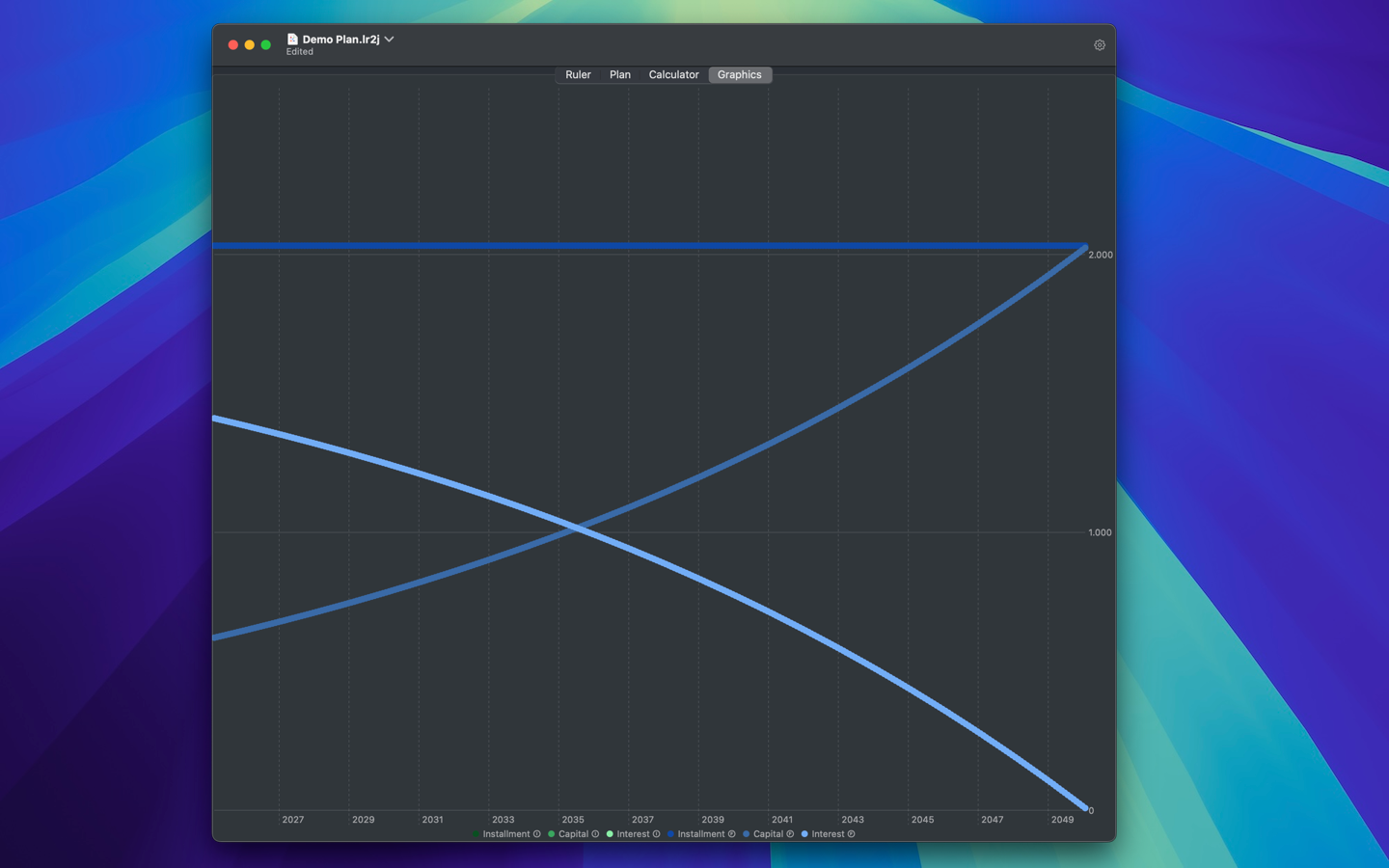The width and height of the screenshot is (1389, 868).
Task: Click the 2027 x-axis label
Action: click(293, 820)
